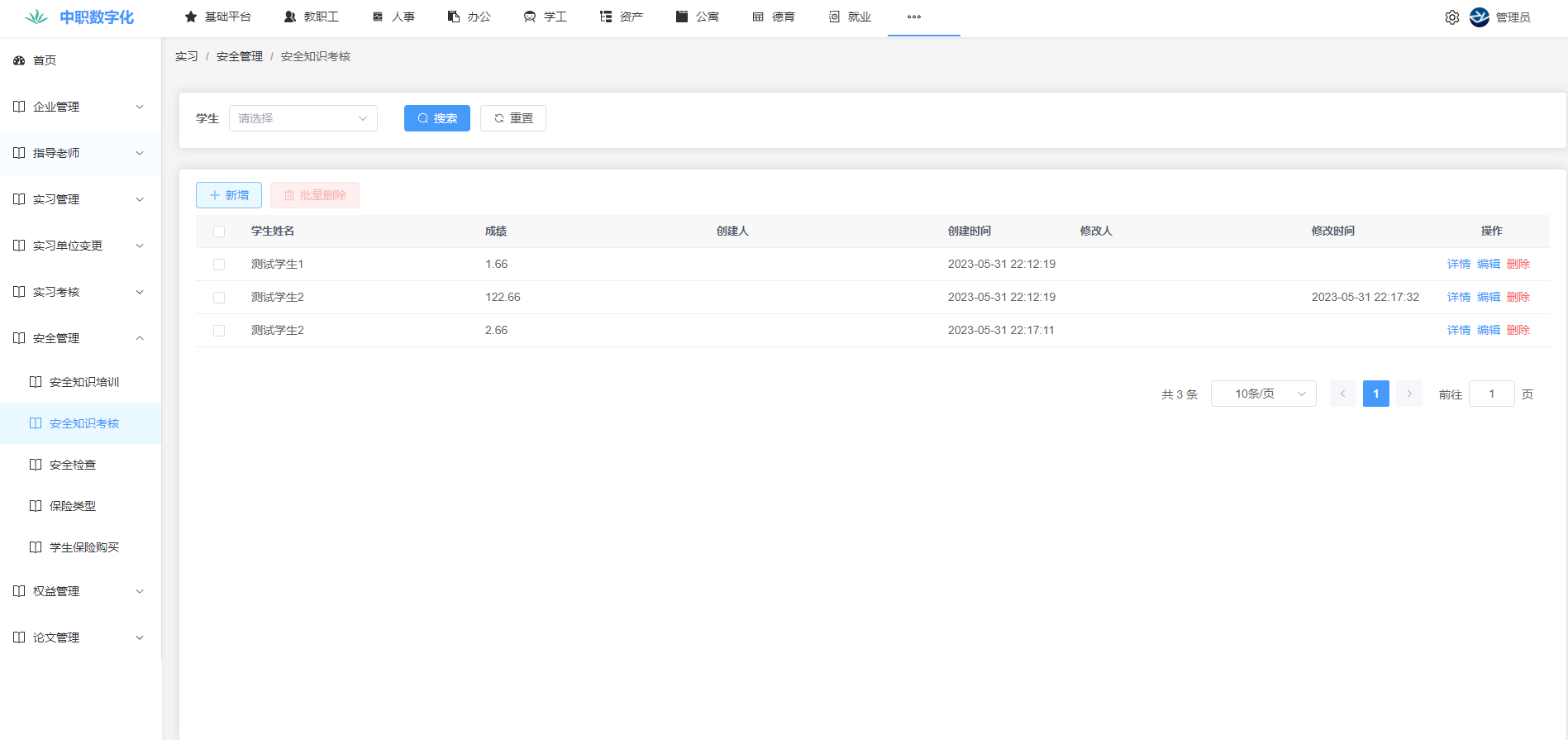
Task: Click the dashboard icon beside 首页
Action: pos(19,60)
